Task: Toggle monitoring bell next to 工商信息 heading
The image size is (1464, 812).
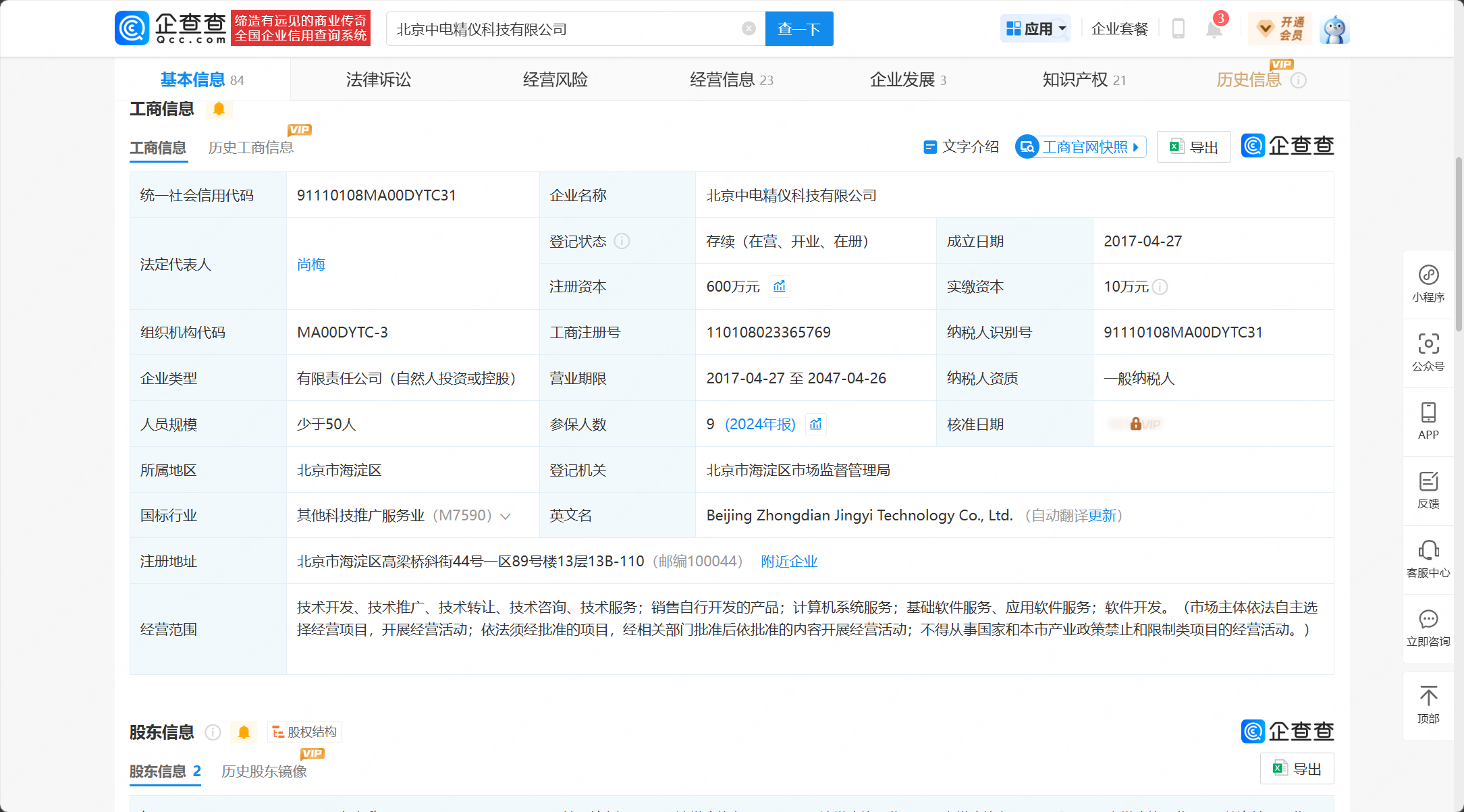Action: point(219,109)
